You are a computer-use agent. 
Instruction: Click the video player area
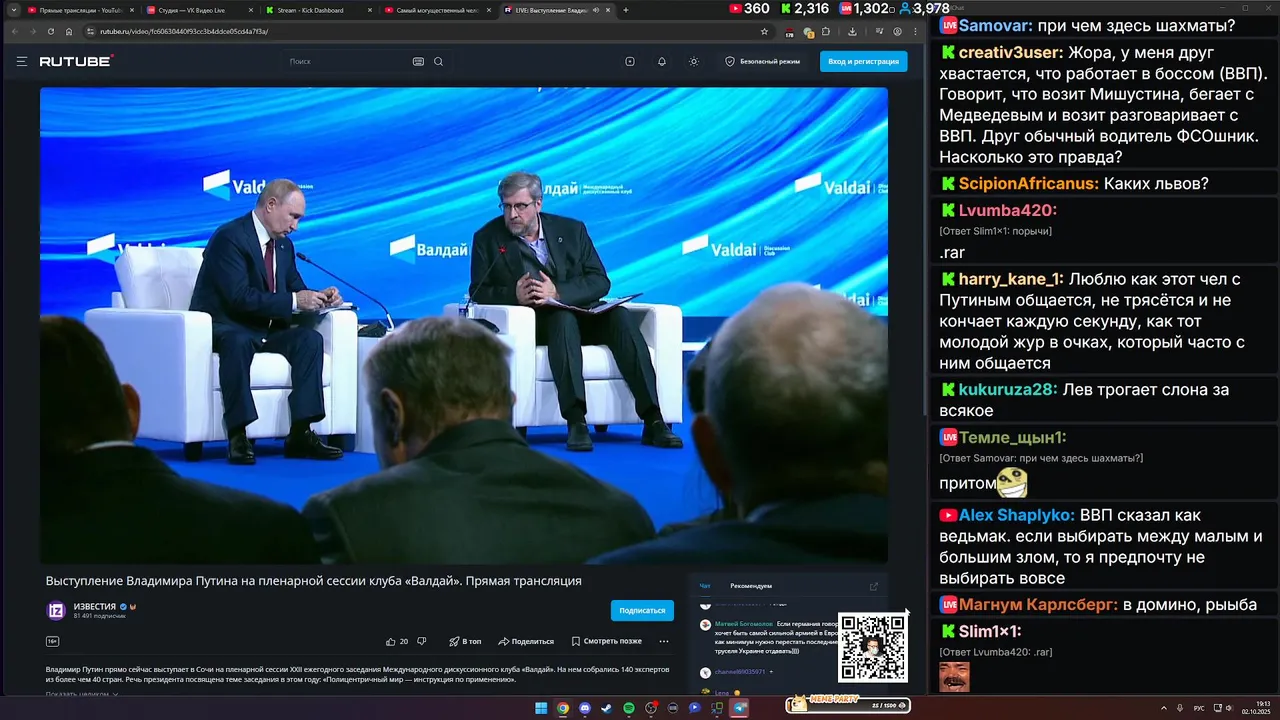pos(463,325)
